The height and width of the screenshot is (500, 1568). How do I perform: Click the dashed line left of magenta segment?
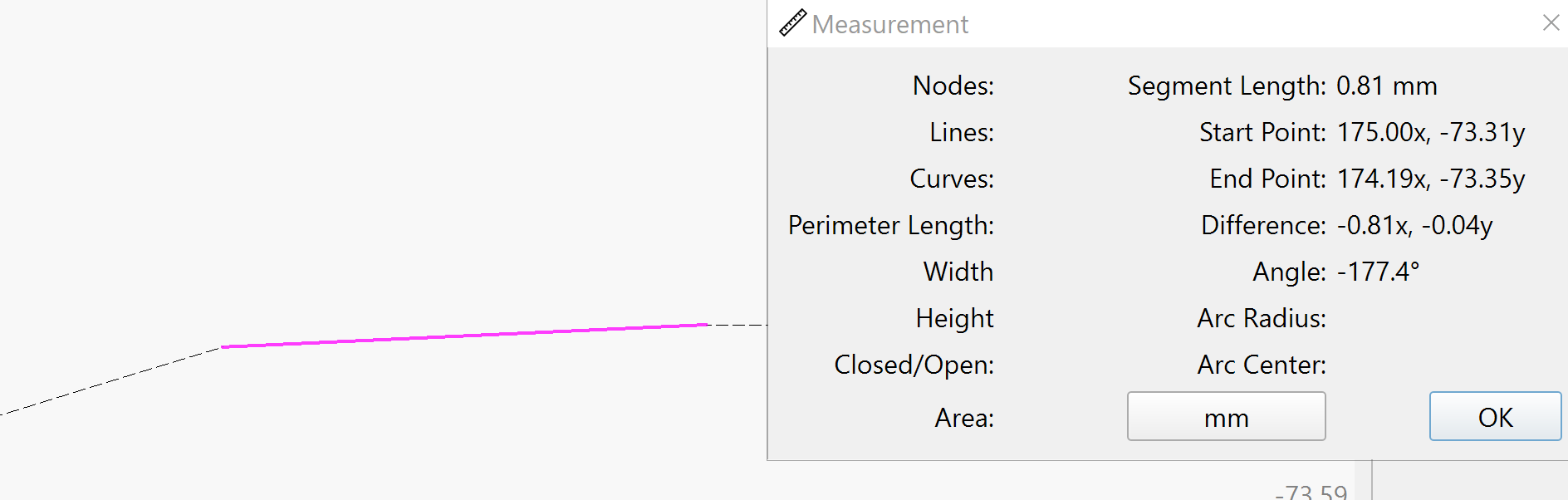tap(110, 380)
